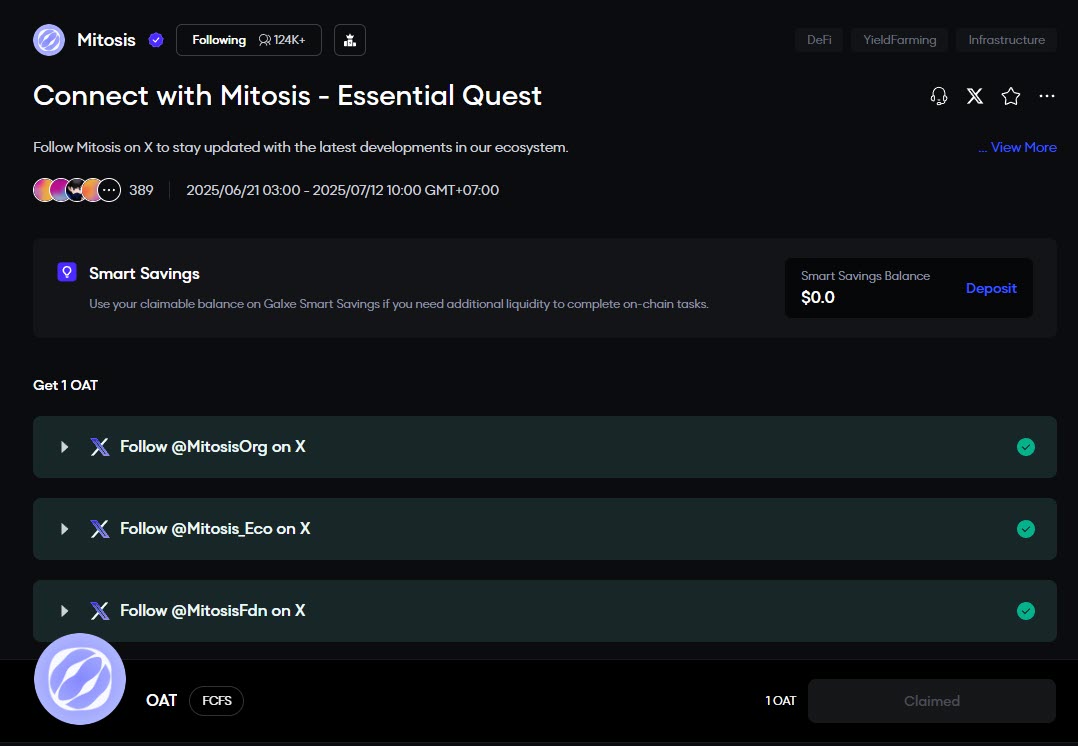Click the large OAT reward badge image
The image size is (1078, 746).
coord(80,679)
